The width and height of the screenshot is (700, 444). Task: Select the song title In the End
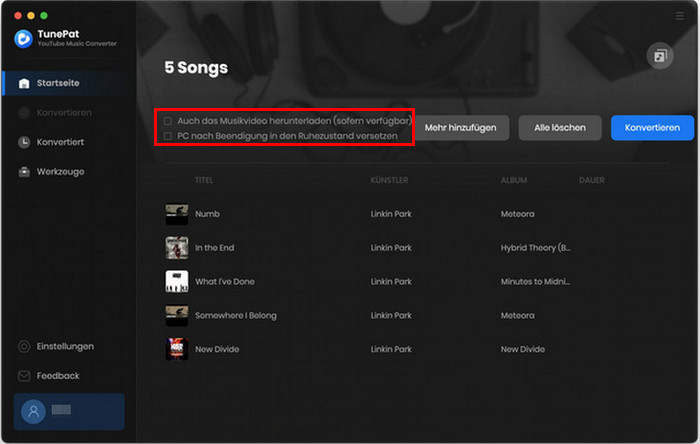click(x=215, y=248)
